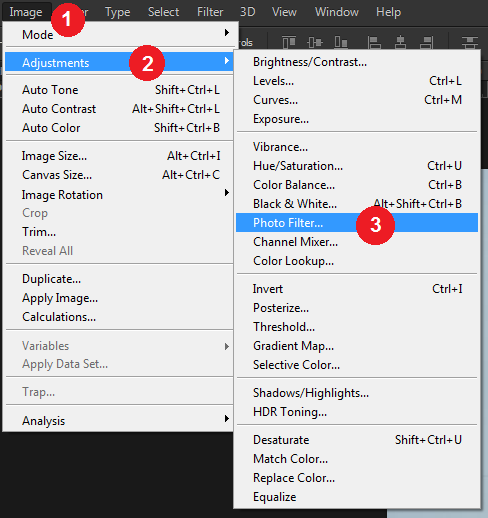The width and height of the screenshot is (488, 518).
Task: Click the Align top edges icon
Action: [289, 43]
